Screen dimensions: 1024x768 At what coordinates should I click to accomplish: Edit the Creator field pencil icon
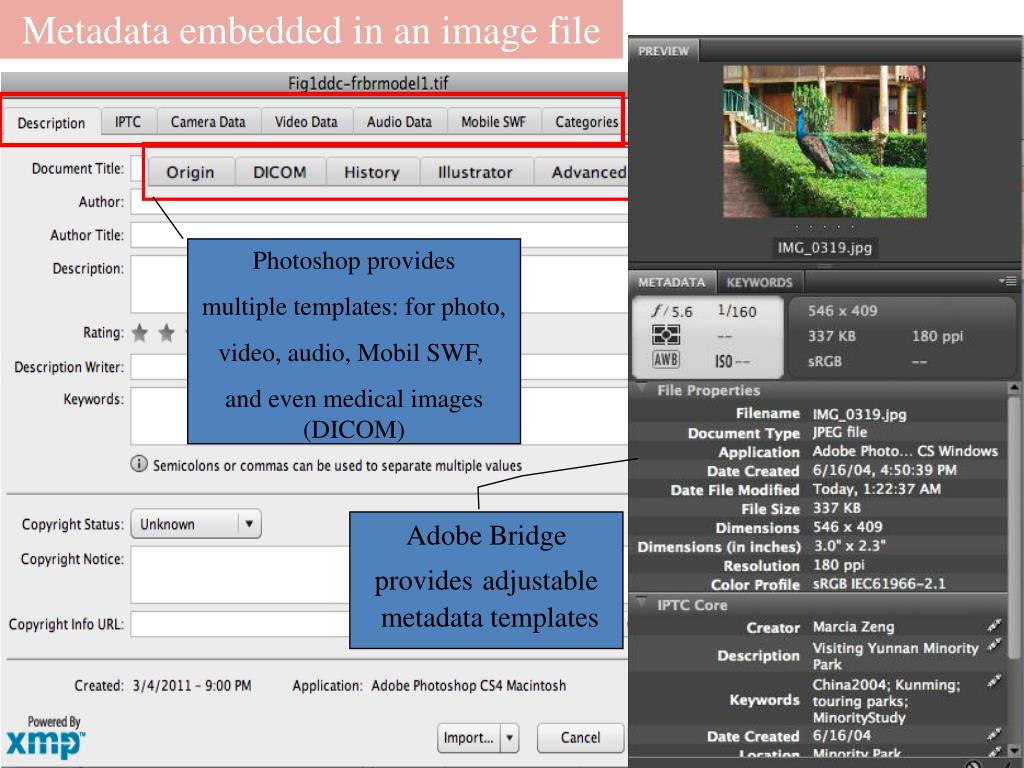click(994, 626)
